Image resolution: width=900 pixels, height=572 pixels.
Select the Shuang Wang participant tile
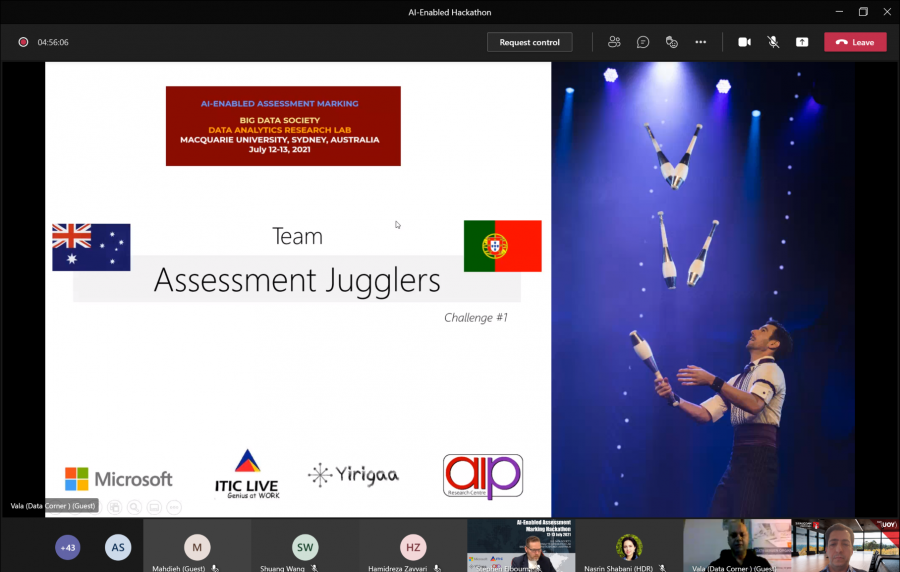point(305,546)
